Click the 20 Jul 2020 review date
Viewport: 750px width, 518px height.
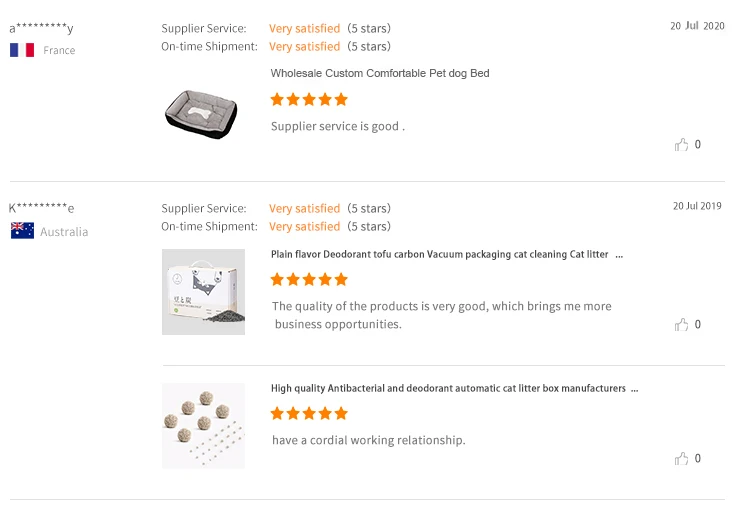697,26
